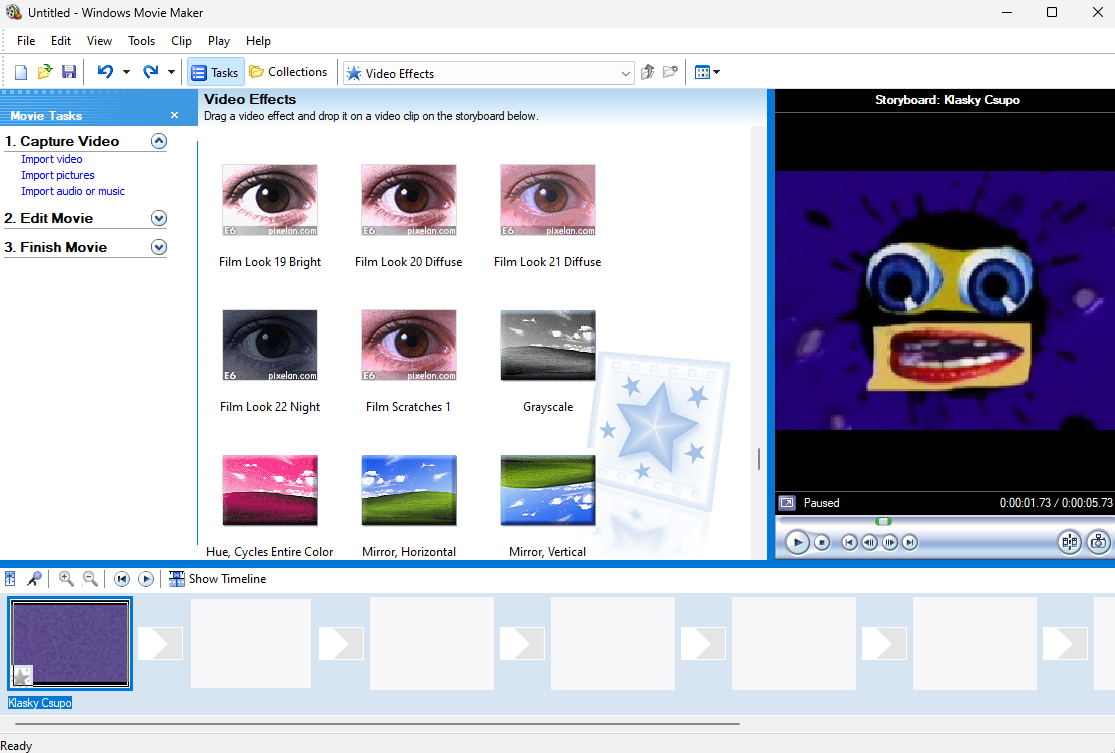Click the Zoom In magnifier on the timeline toolbar
Screen dimensions: 1115x753
click(x=65, y=578)
